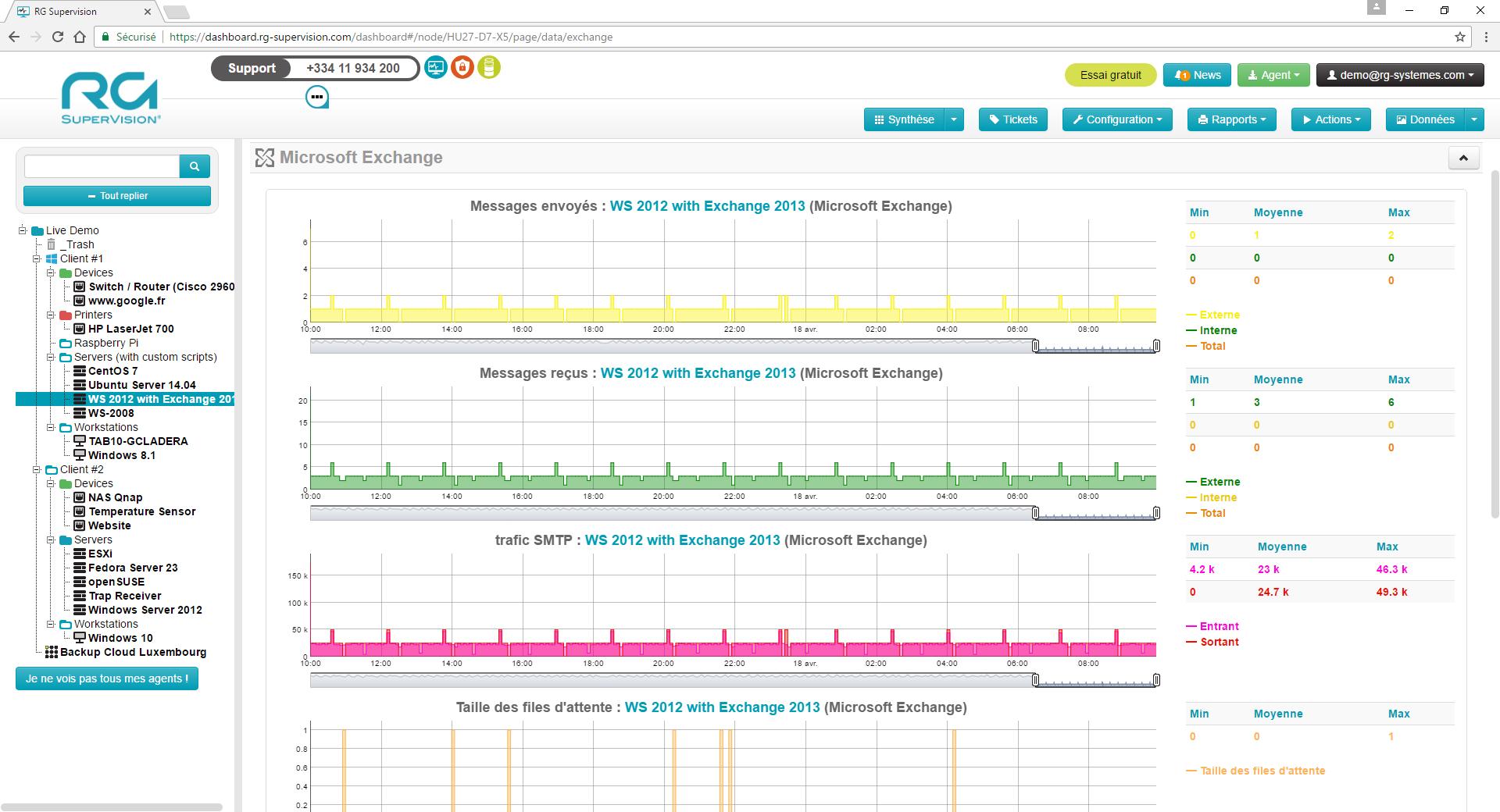
Task: Toggle Interne series in Messages envoyés legend
Action: pyautogui.click(x=1212, y=330)
